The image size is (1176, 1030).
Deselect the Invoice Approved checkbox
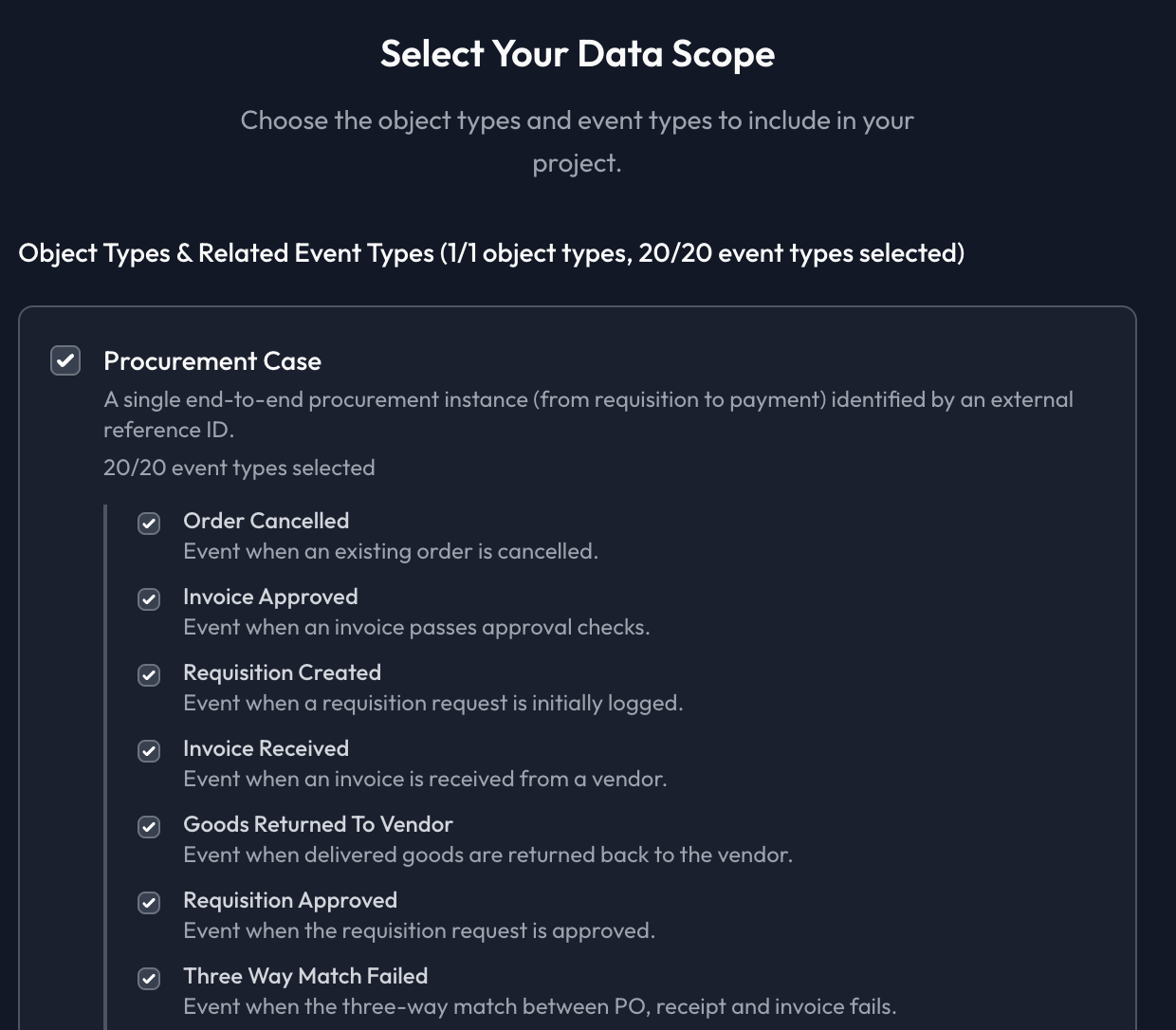pyautogui.click(x=149, y=599)
